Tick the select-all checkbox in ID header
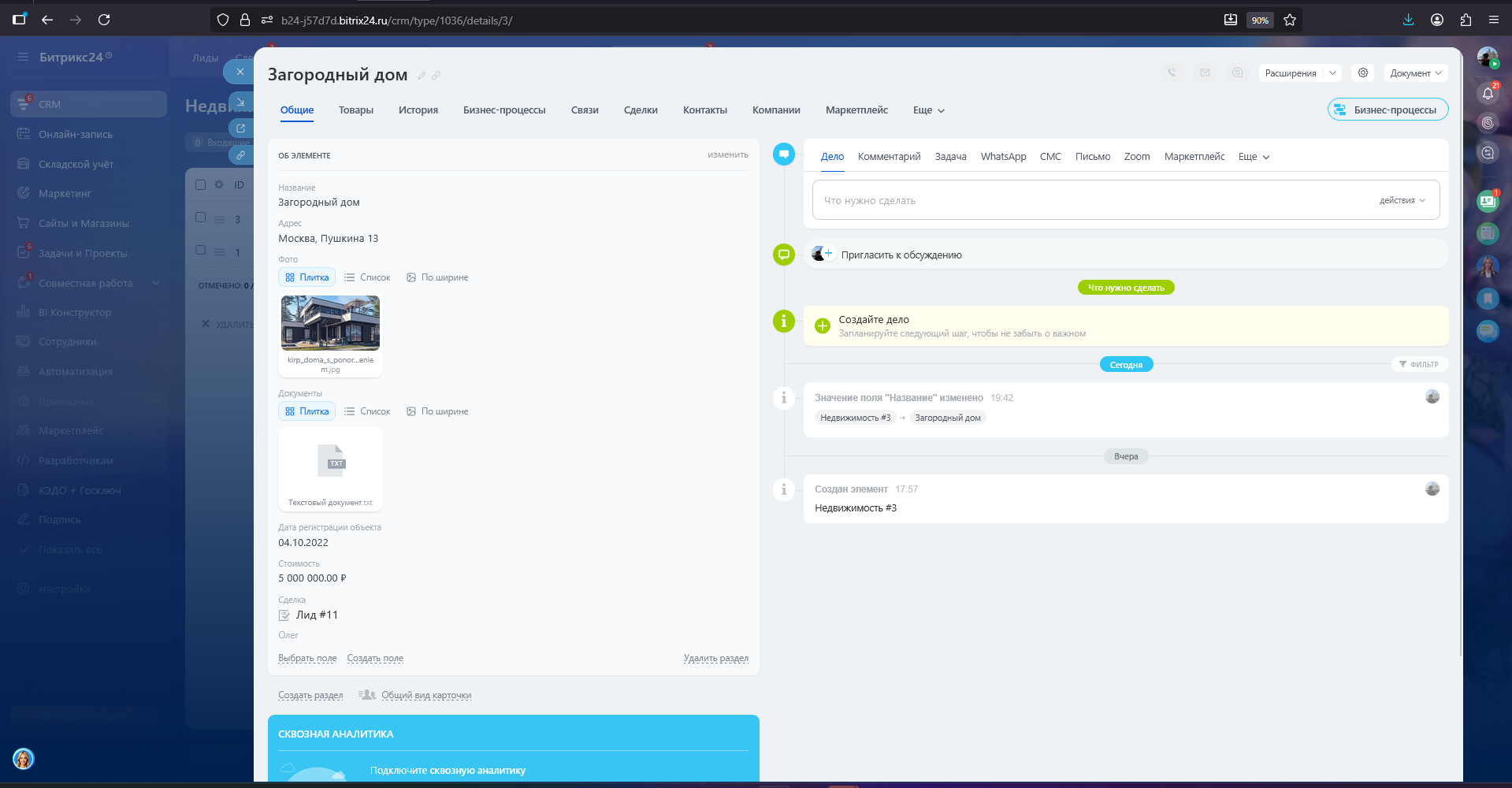This screenshot has width=1512, height=788. 200,184
